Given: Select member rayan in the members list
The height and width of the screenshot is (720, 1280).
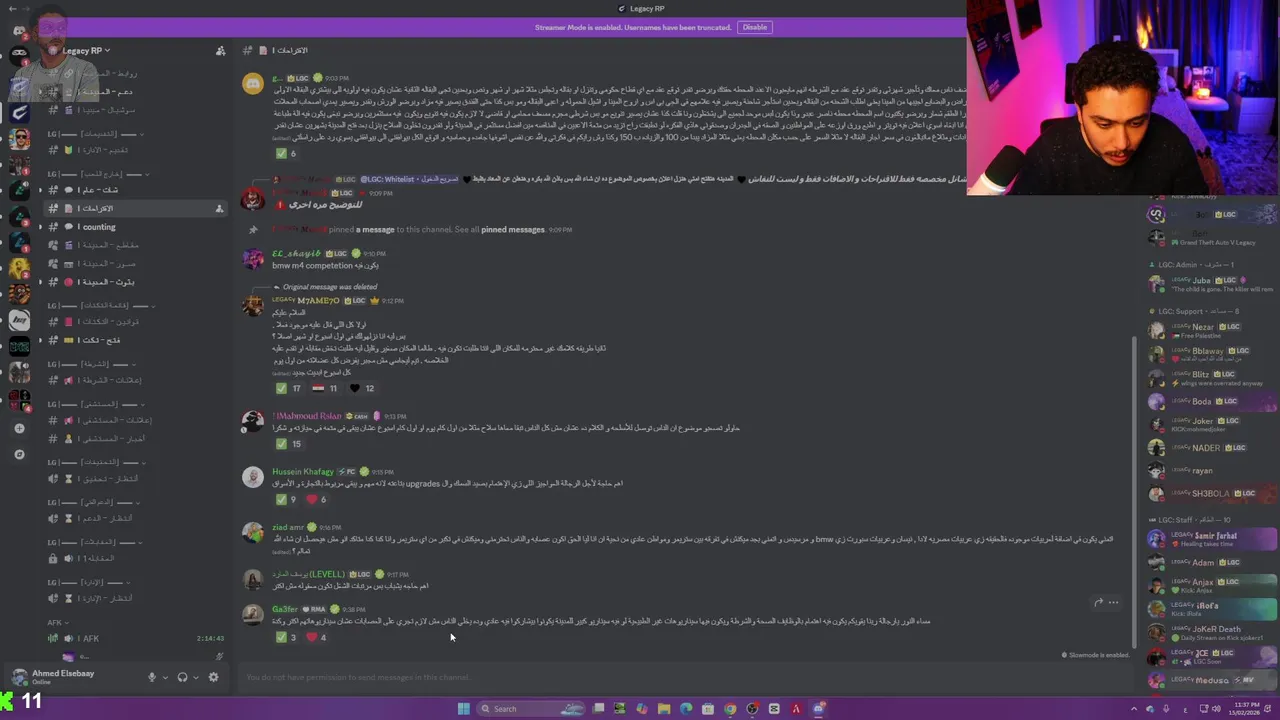Looking at the screenshot, I should click(1212, 470).
